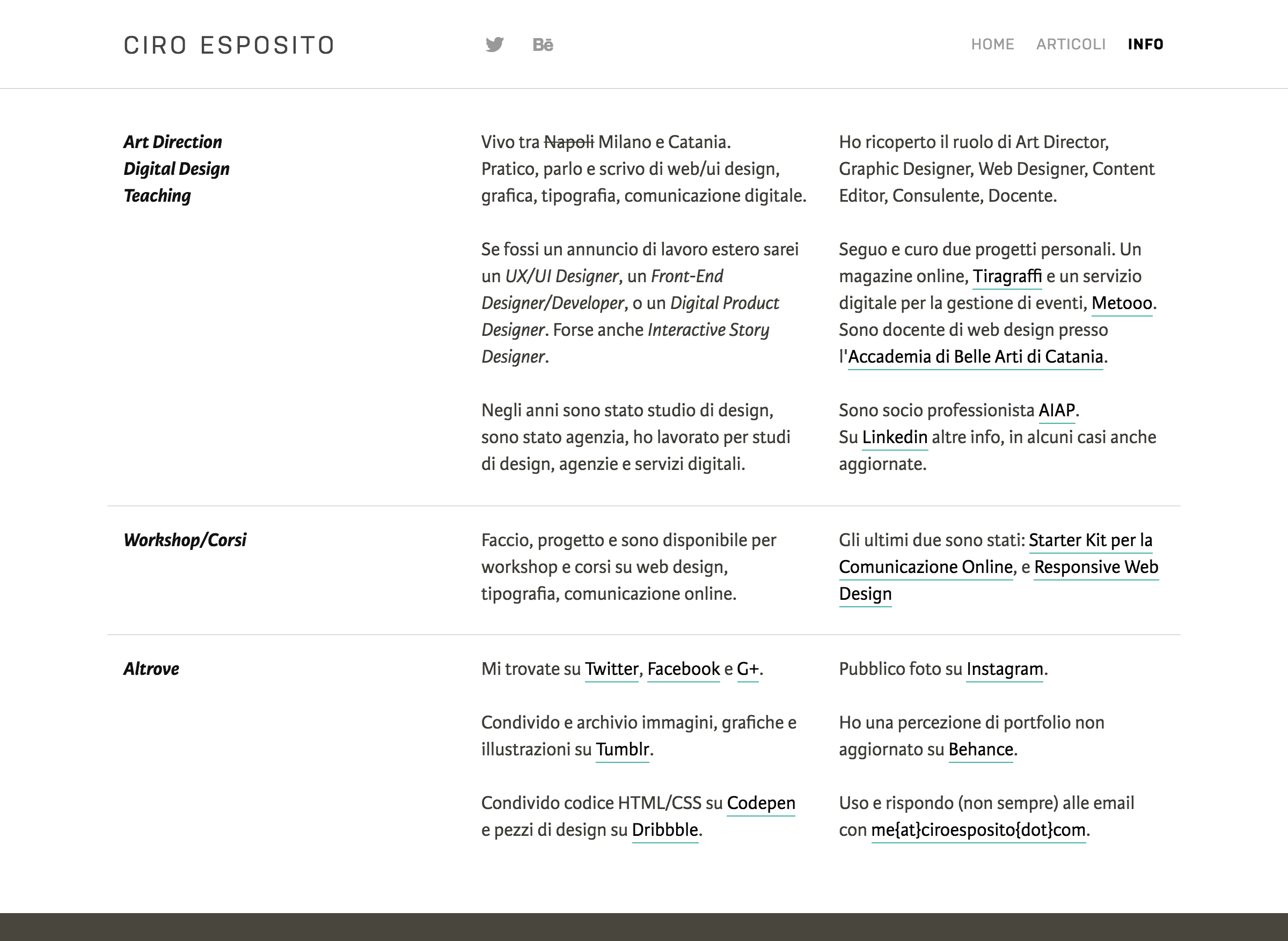Follow the Responsive Web Design link

[1095, 567]
